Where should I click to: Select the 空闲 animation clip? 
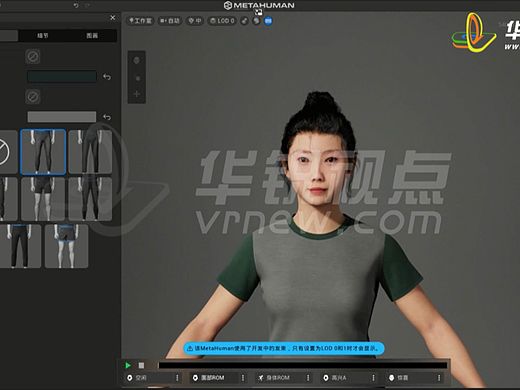click(x=148, y=378)
